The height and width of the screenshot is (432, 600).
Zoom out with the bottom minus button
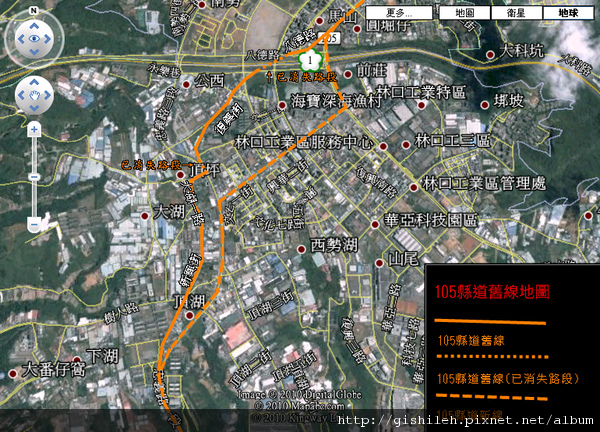click(x=34, y=224)
